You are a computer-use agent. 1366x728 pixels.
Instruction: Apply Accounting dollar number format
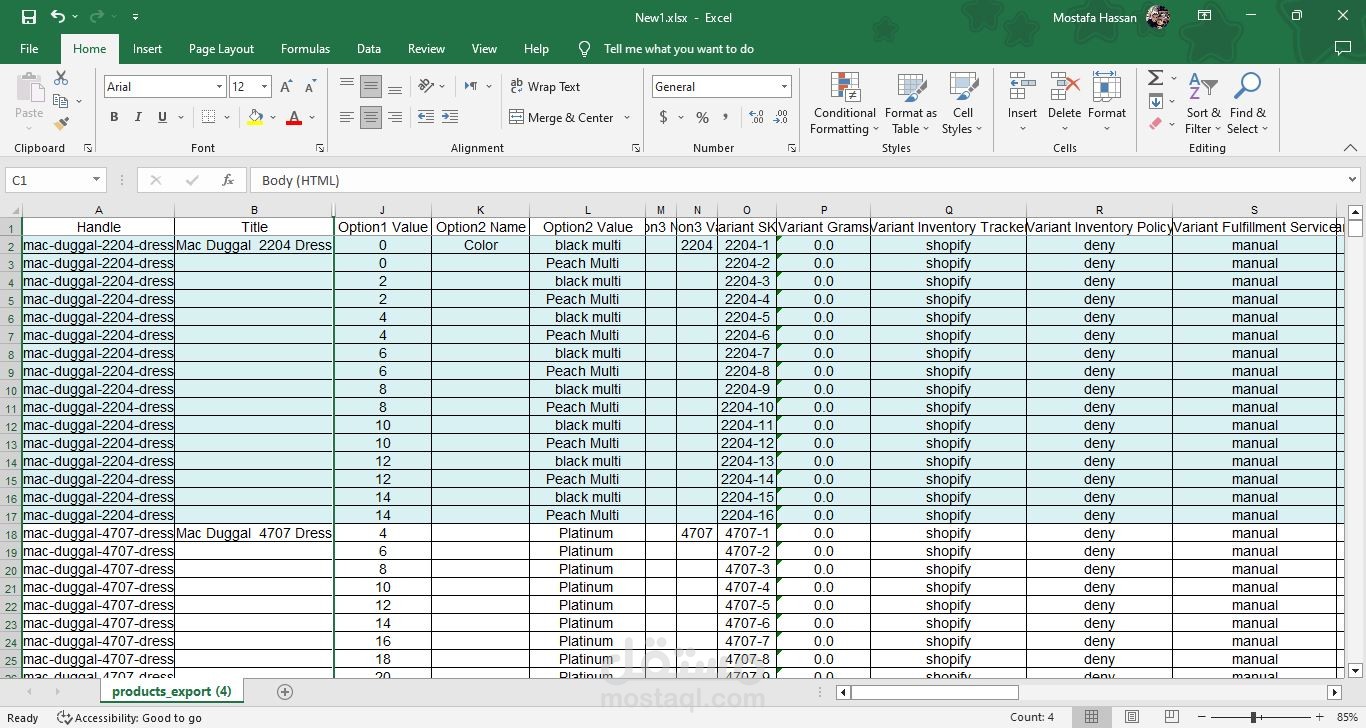663,117
